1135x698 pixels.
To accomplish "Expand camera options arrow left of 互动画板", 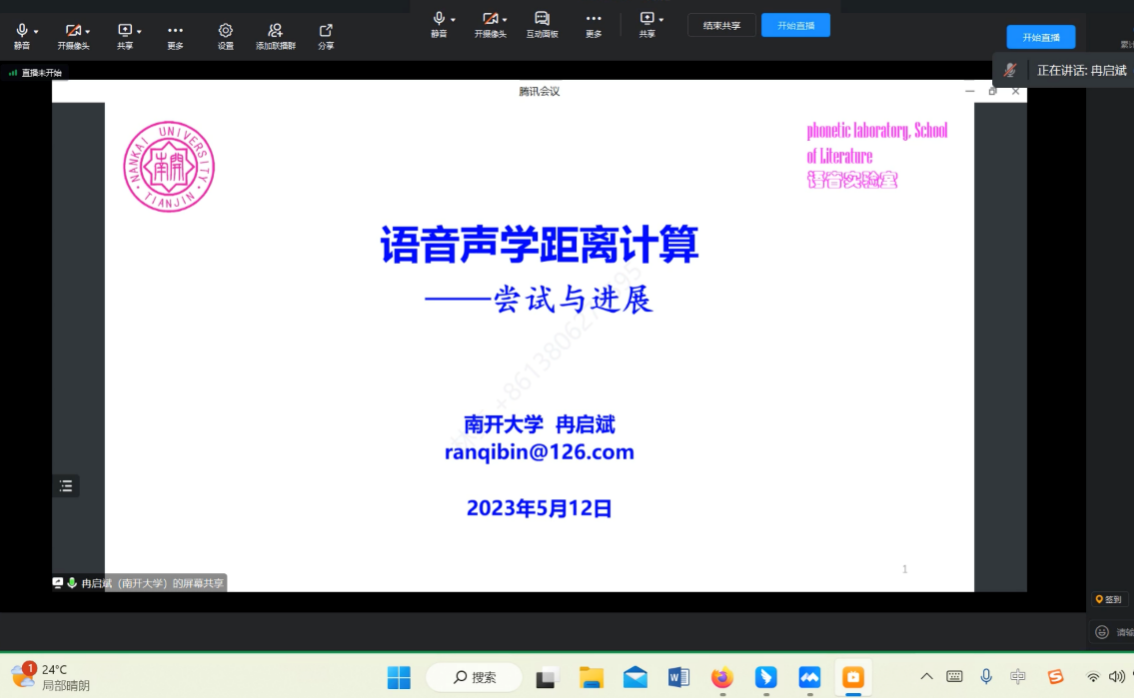I will (506, 19).
